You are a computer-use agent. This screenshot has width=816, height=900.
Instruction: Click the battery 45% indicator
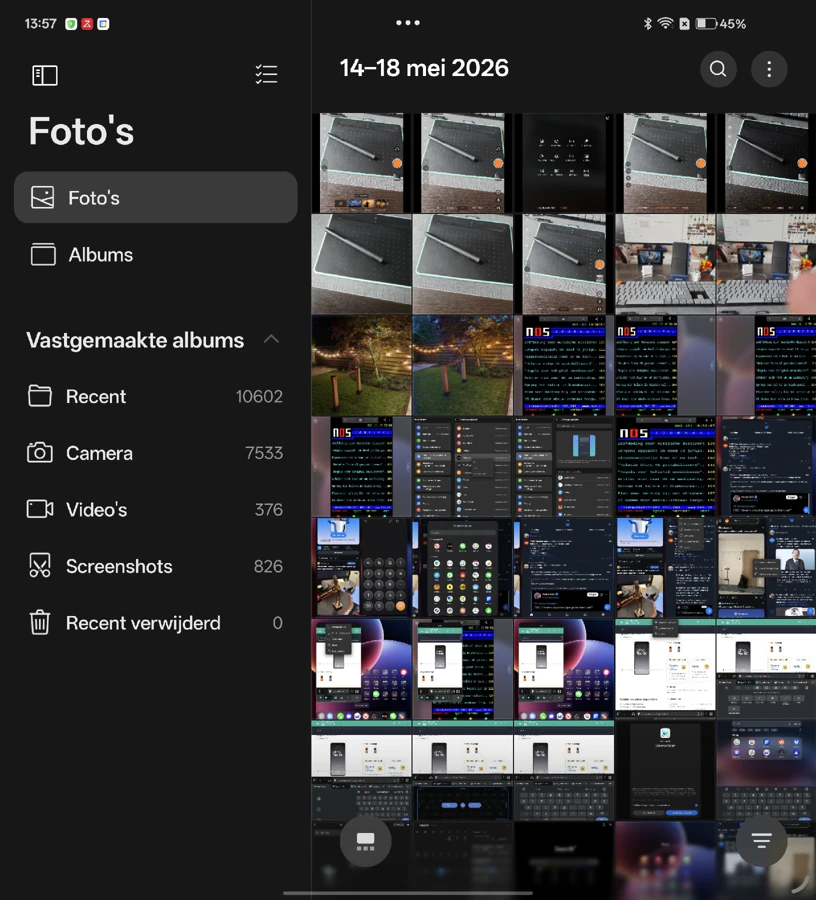[x=721, y=24]
